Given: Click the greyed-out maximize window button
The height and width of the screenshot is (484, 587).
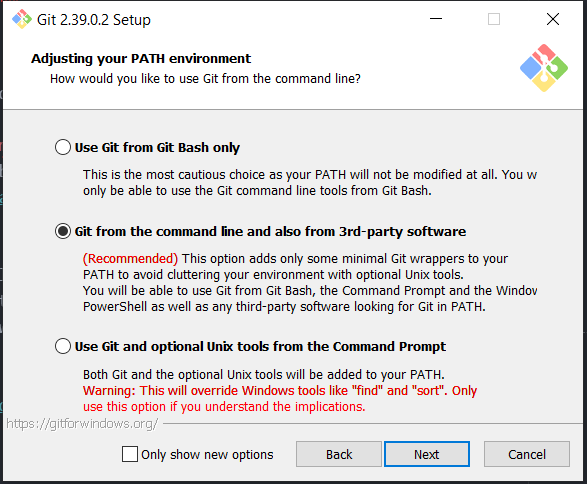Looking at the screenshot, I should click(494, 19).
